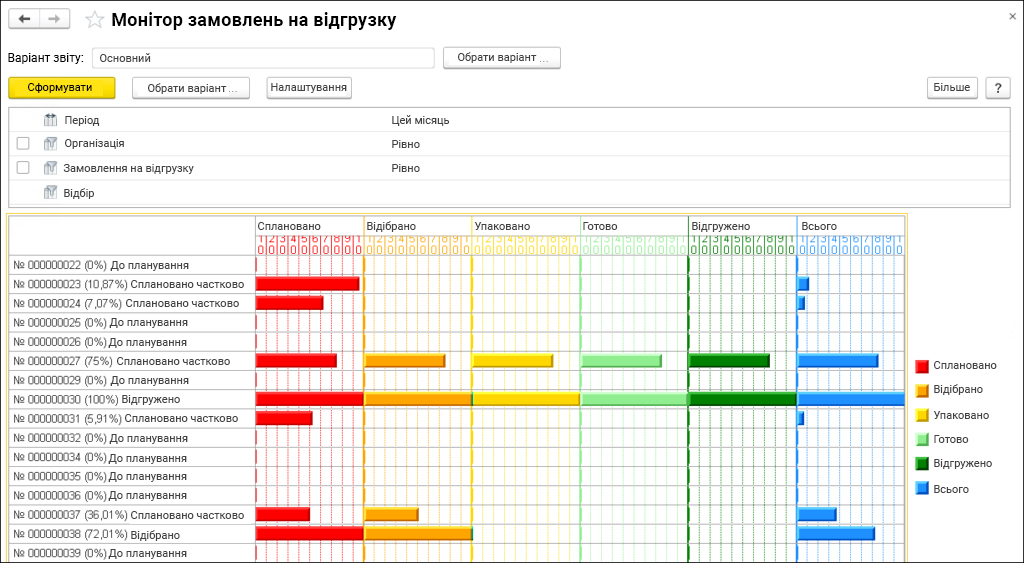
Task: Select order № 000000031 (5,91%) row
Action: click(x=133, y=419)
